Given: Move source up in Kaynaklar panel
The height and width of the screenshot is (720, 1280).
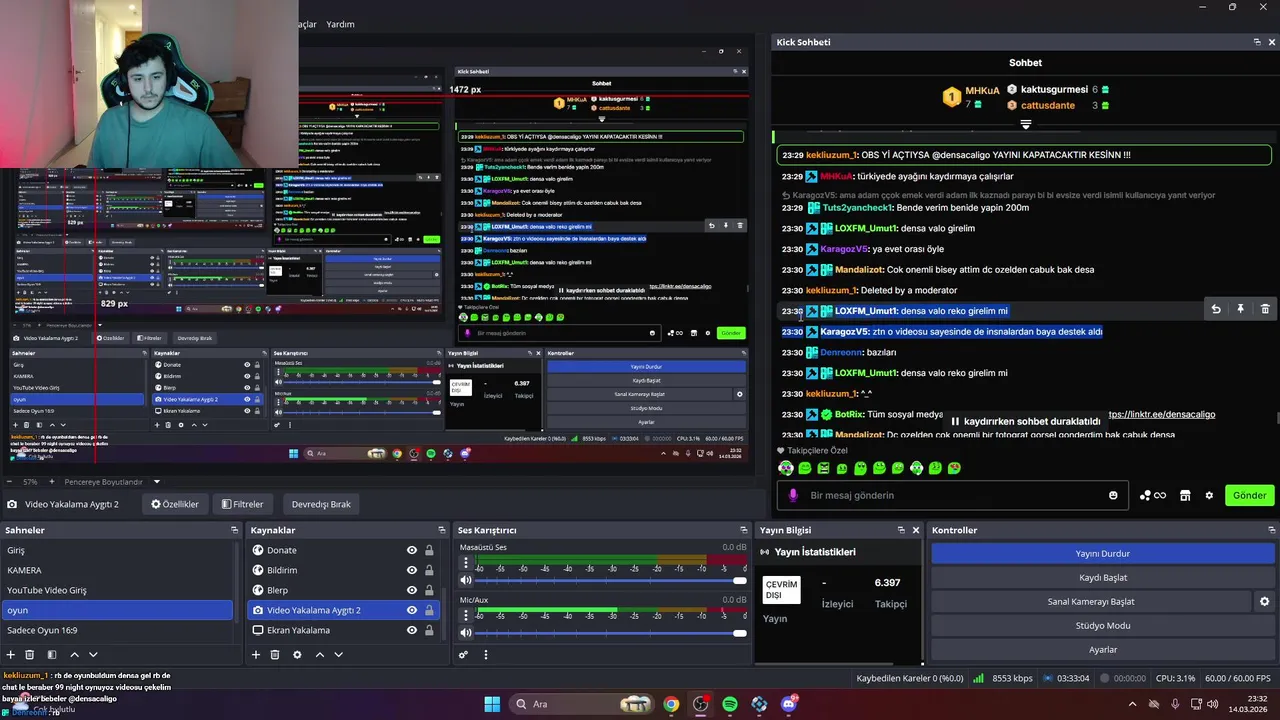Looking at the screenshot, I should 320,655.
